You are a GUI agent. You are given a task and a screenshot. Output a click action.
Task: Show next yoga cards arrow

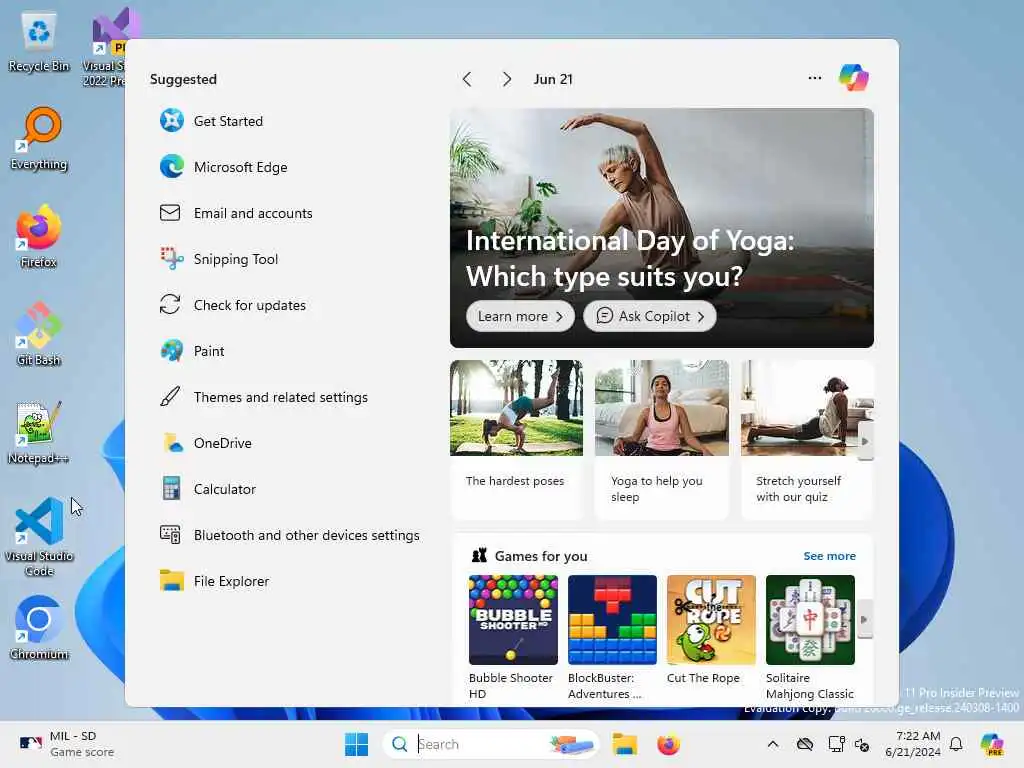(x=865, y=441)
